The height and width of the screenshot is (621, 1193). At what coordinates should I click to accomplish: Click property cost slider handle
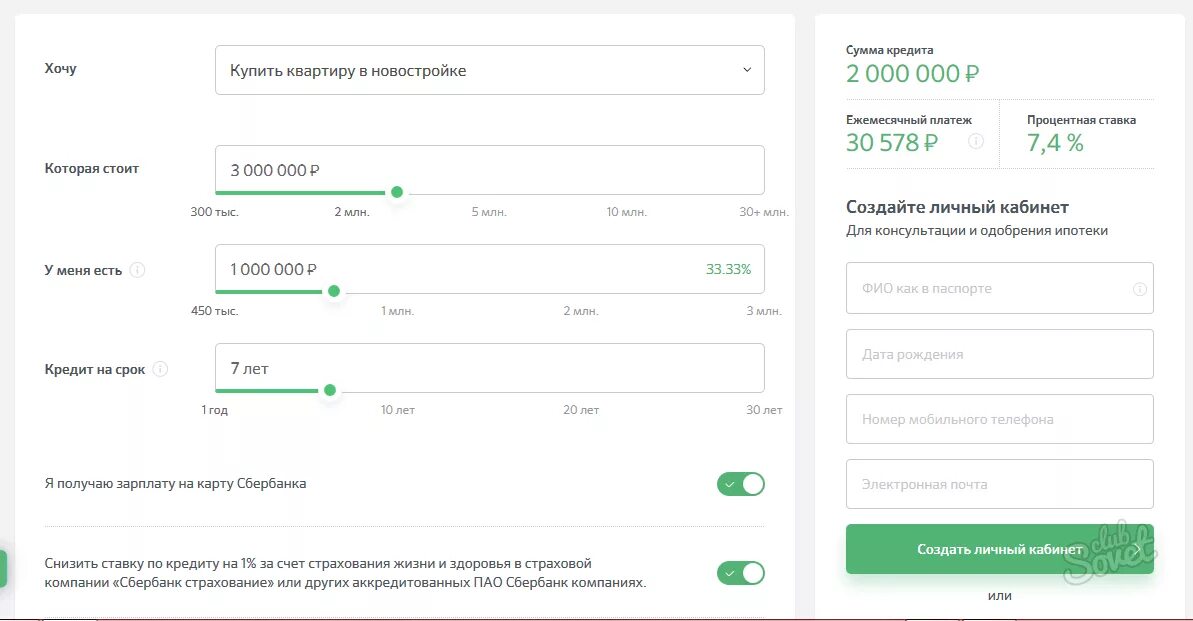pyautogui.click(x=396, y=193)
